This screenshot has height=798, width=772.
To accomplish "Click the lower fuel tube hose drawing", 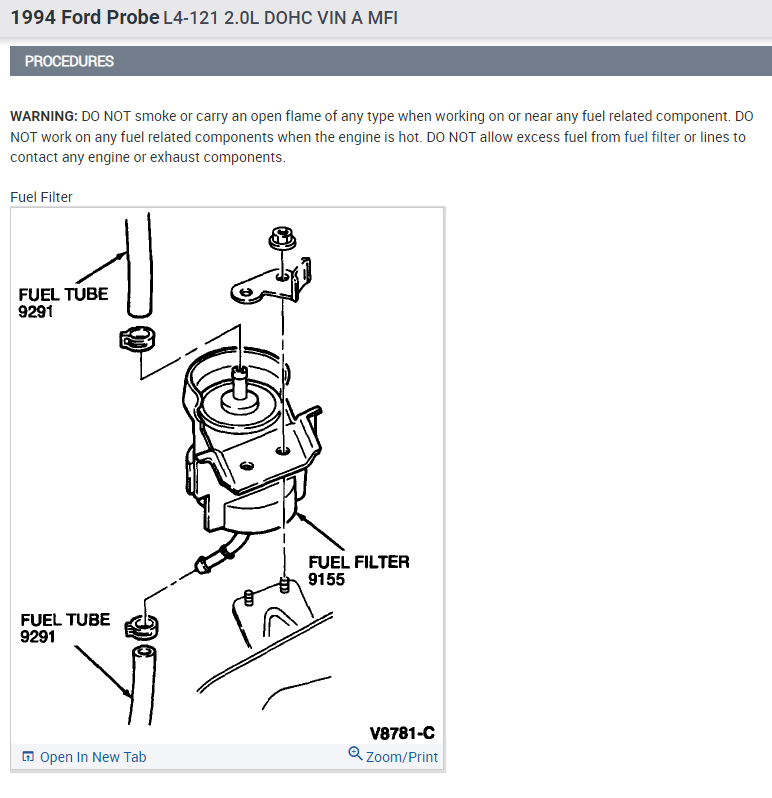I will pos(144,685).
